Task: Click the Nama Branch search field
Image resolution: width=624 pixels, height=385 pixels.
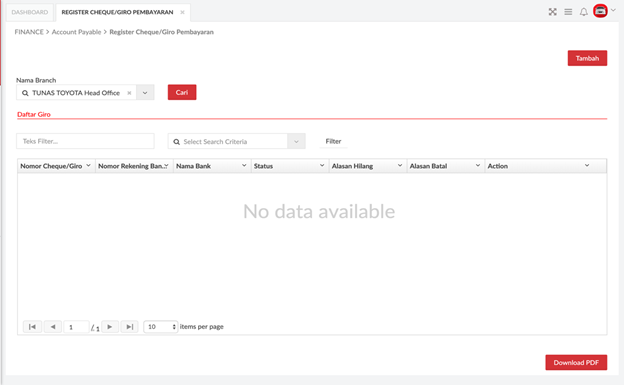Action: pyautogui.click(x=76, y=93)
